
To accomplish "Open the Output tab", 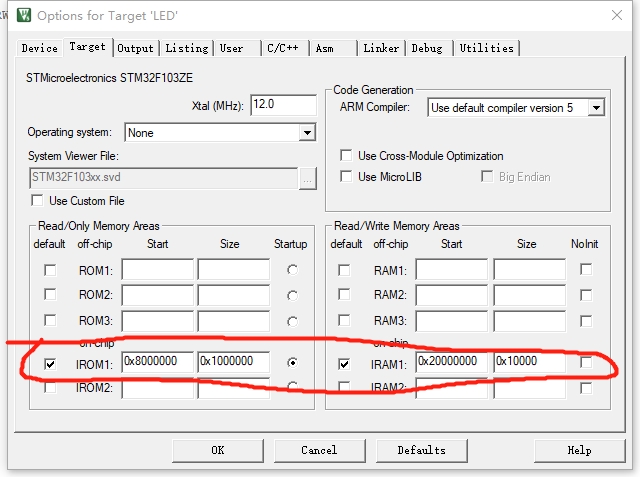I will click(x=135, y=48).
